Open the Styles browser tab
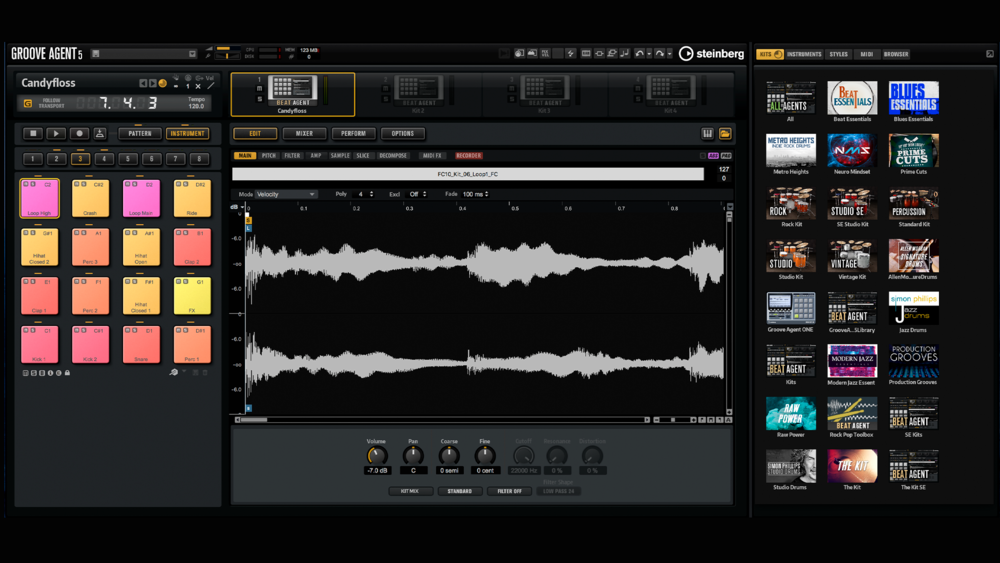Viewport: 1000px width, 563px height. (839, 54)
